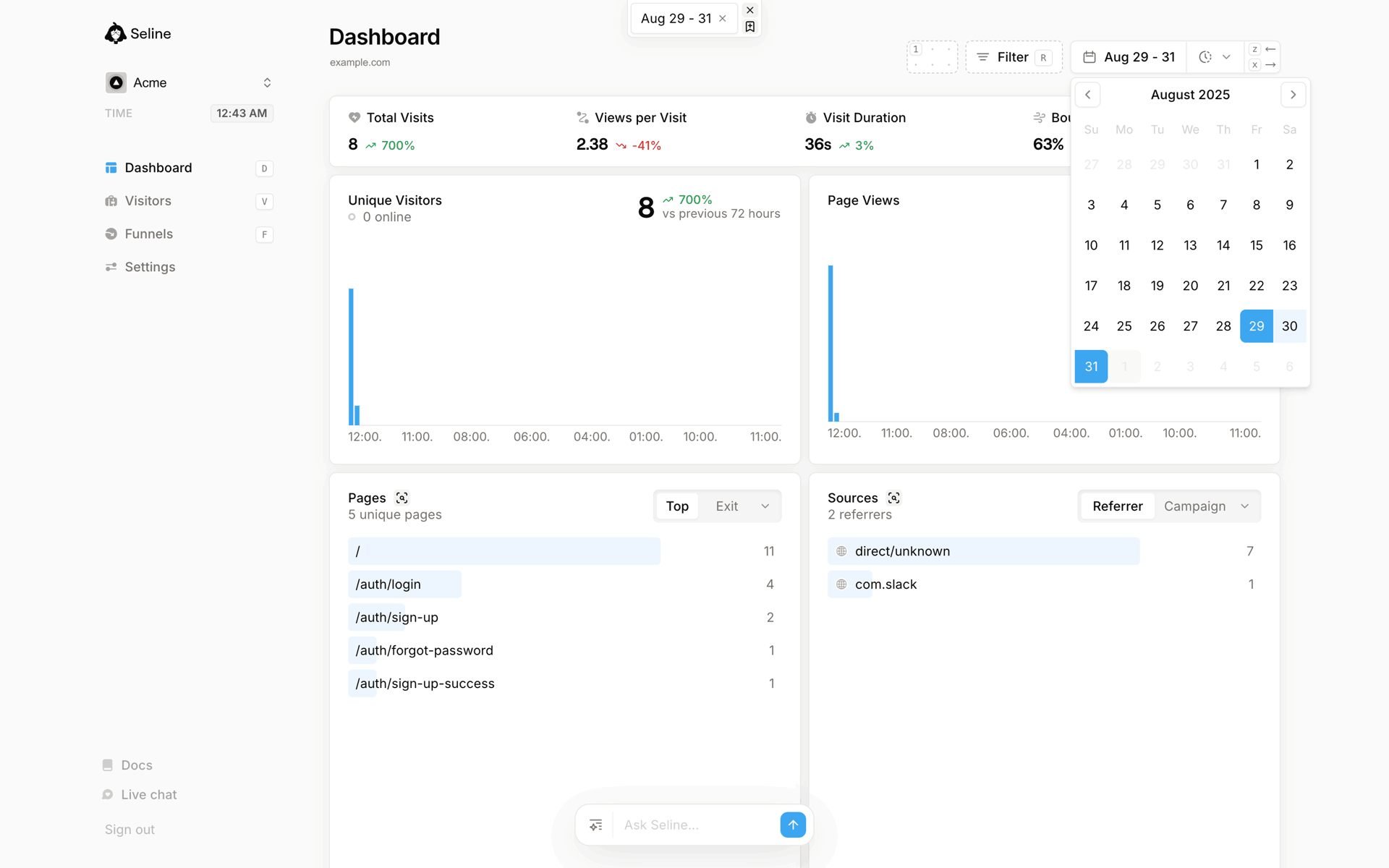Select August 29 in the calendar
The height and width of the screenshot is (868, 1389).
pos(1257,326)
